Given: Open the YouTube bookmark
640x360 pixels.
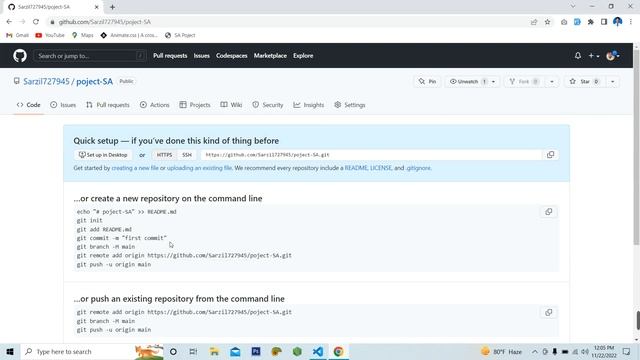Looking at the screenshot, I should [x=50, y=35].
